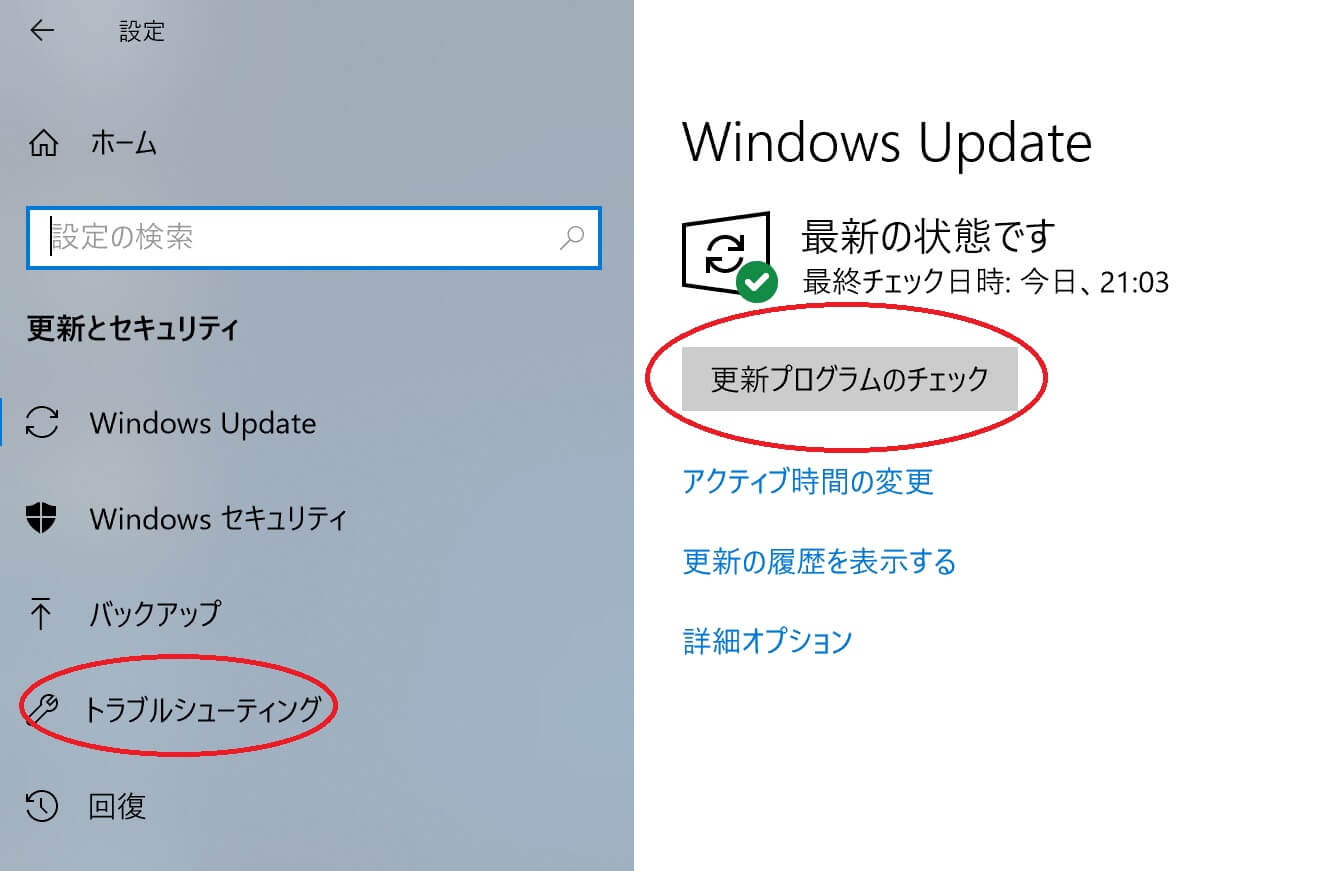
Task: Open 更新の履歴を表示する link
Action: [819, 561]
